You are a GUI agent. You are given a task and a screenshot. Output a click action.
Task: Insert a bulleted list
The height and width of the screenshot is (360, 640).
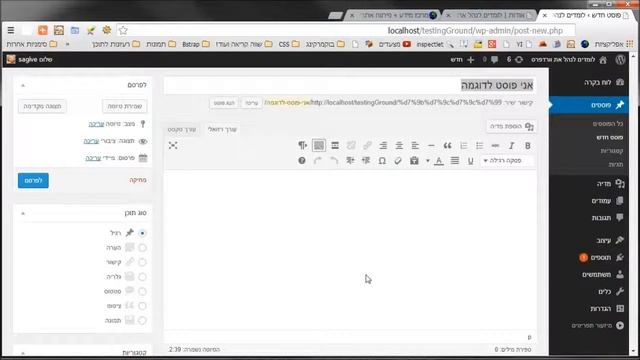[x=479, y=146]
